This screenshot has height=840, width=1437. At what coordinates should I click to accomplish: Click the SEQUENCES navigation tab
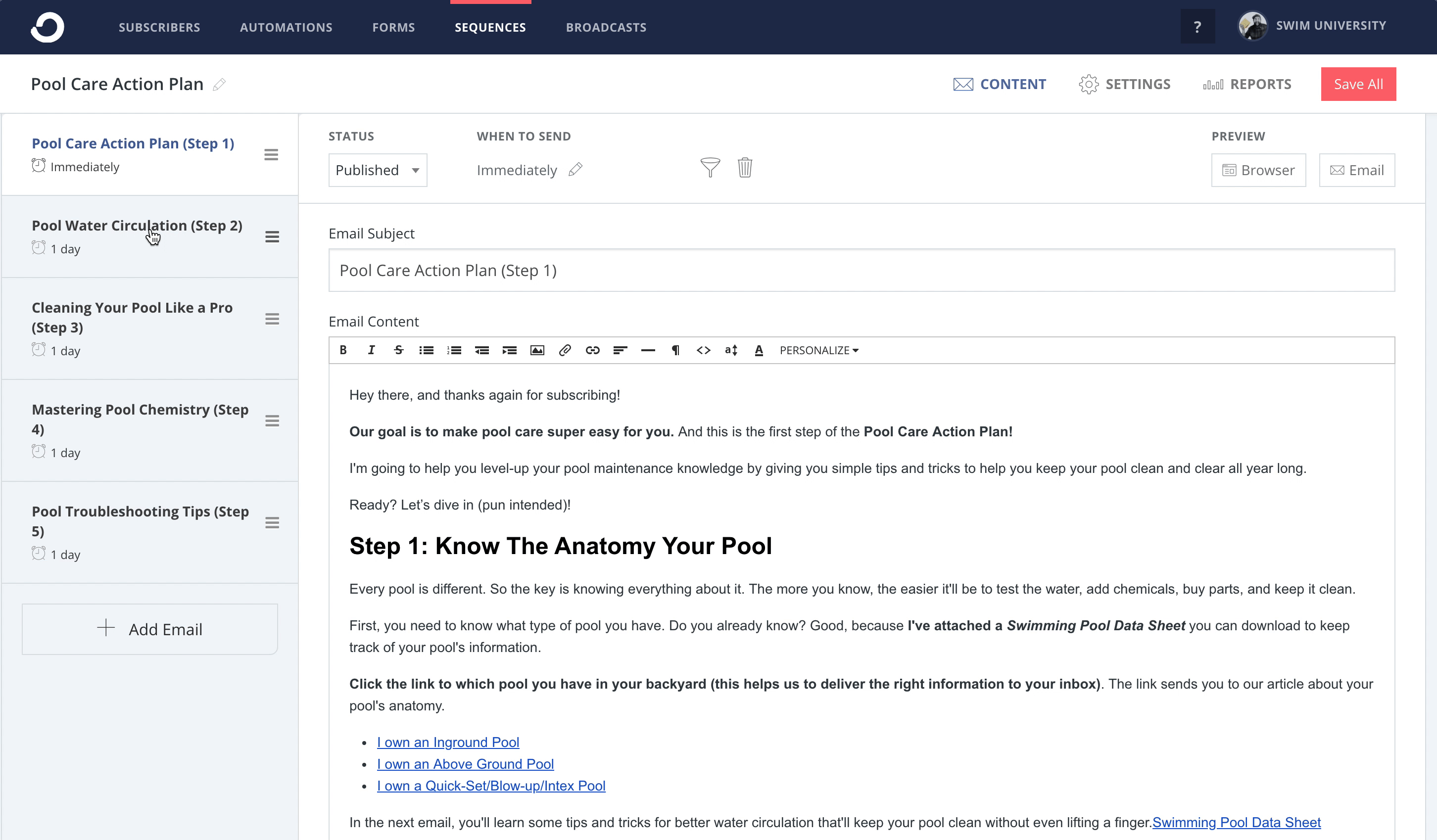[x=490, y=27]
